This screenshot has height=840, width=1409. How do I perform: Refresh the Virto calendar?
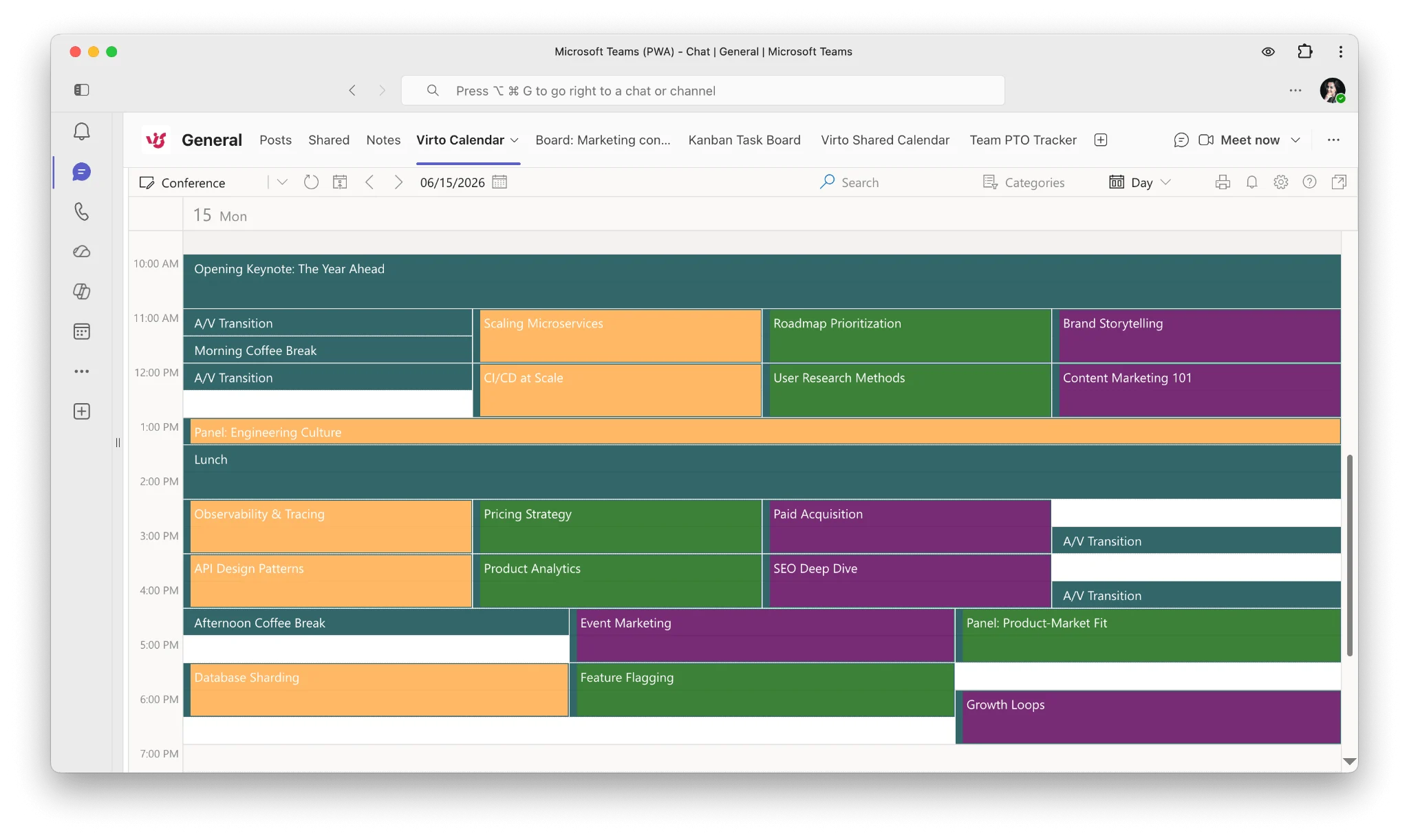311,182
